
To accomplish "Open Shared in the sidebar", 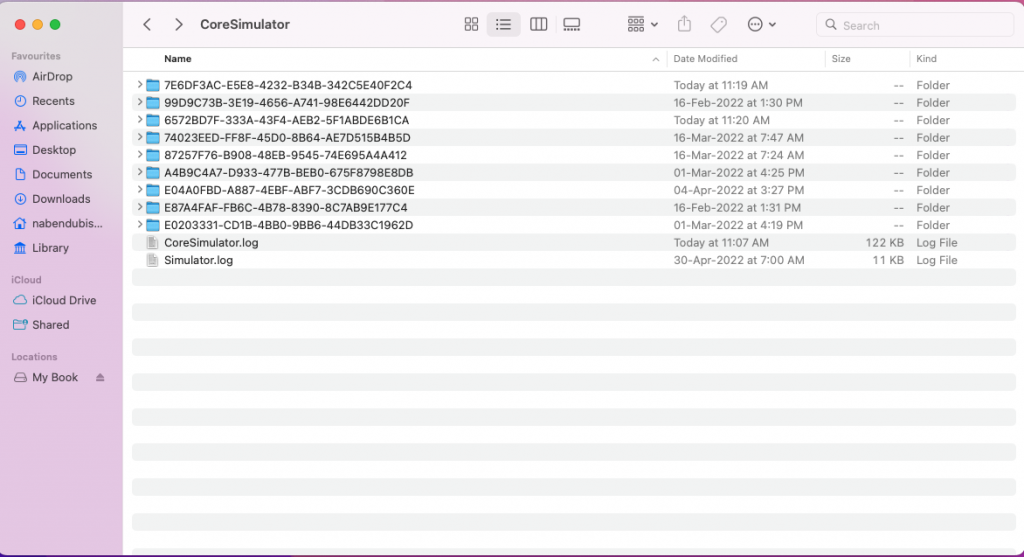I will [50, 325].
